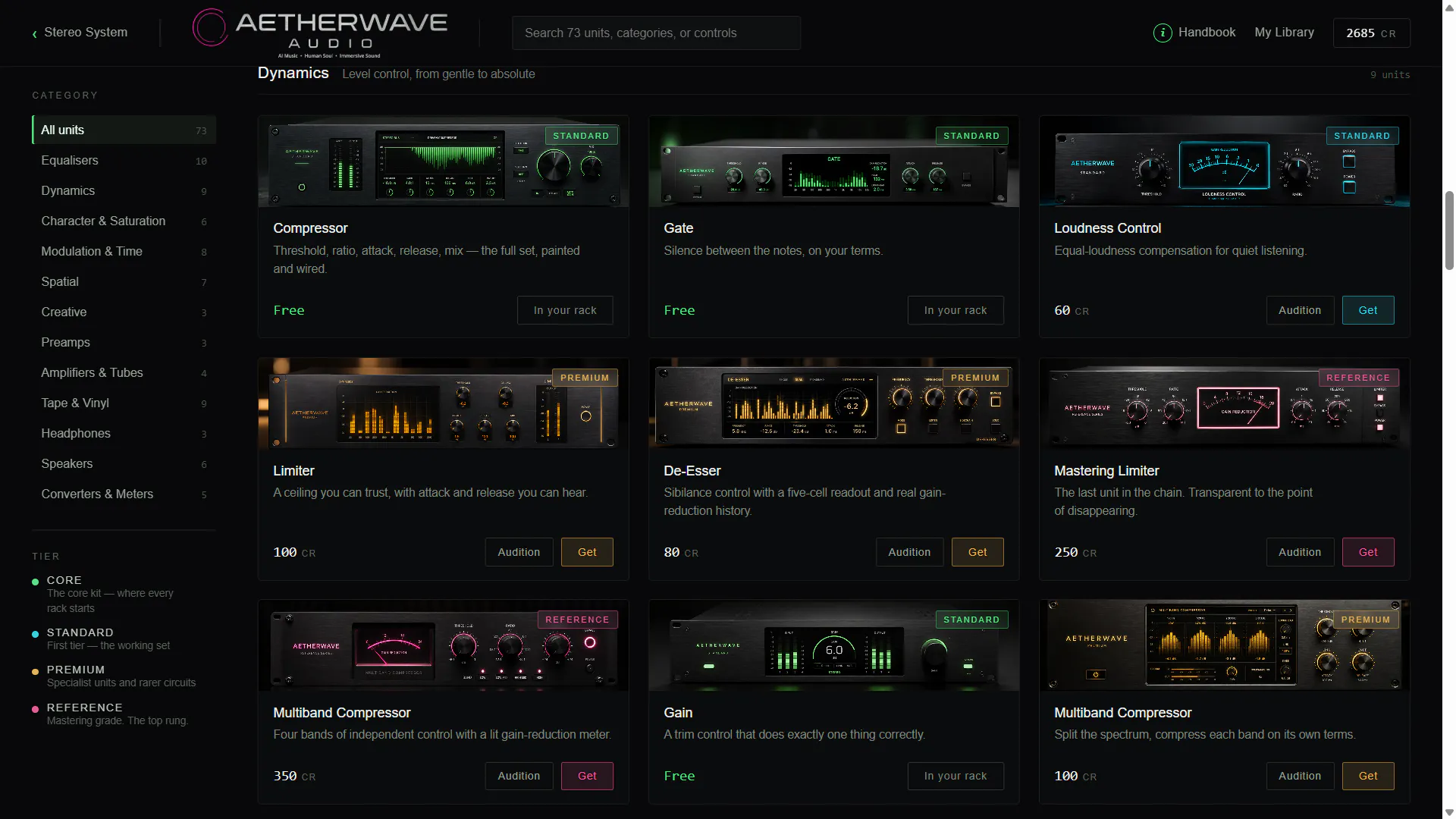This screenshot has height=819, width=1456.
Task: Click Gate's In your rack button
Action: click(x=955, y=310)
